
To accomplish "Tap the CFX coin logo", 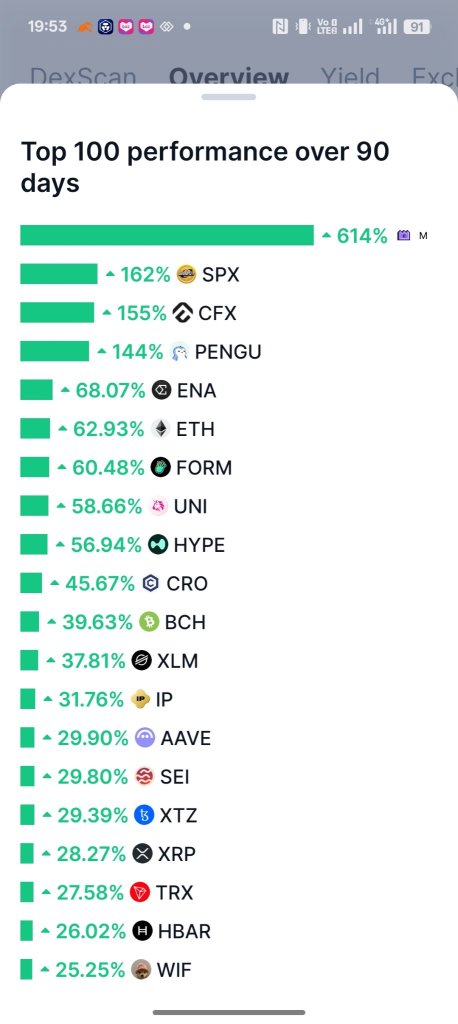I will click(x=183, y=313).
